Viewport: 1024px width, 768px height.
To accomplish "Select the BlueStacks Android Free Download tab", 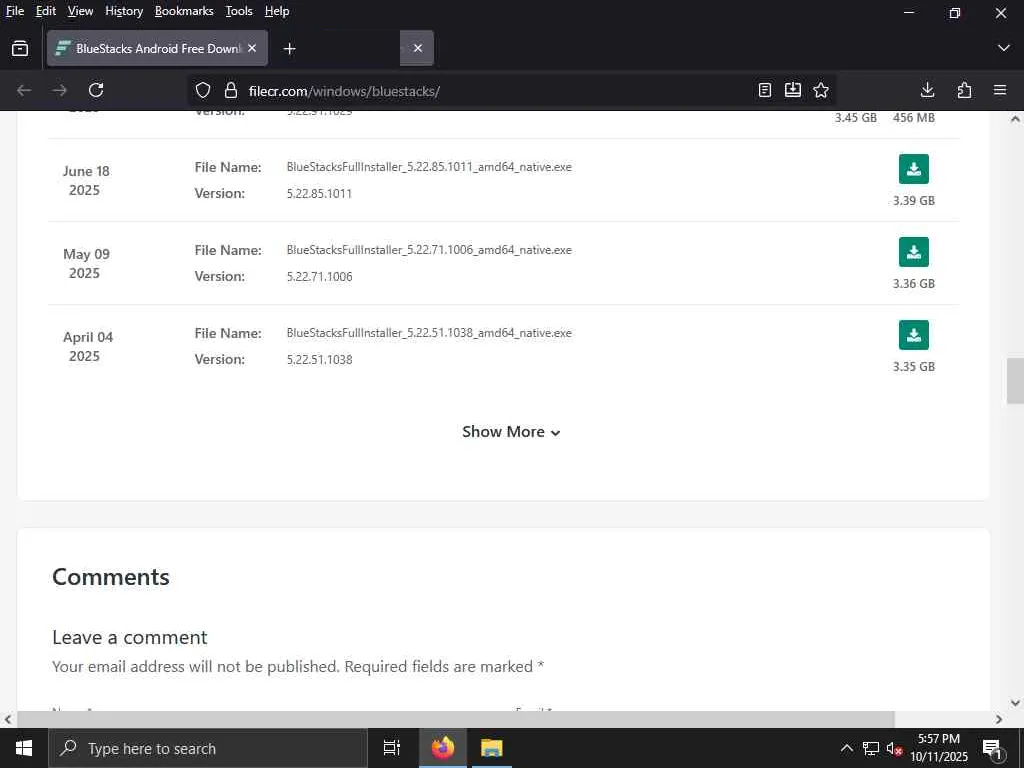I will coord(157,48).
